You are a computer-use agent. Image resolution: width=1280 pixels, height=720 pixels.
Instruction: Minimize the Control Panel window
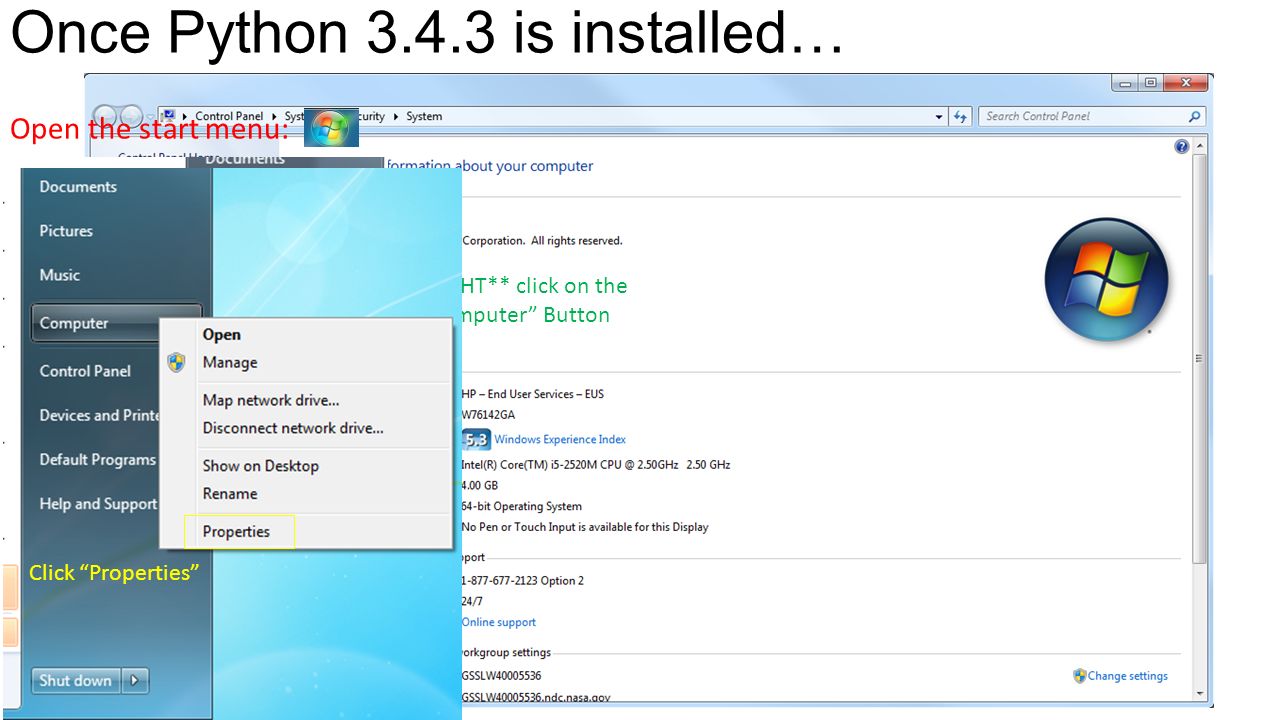[x=1127, y=84]
